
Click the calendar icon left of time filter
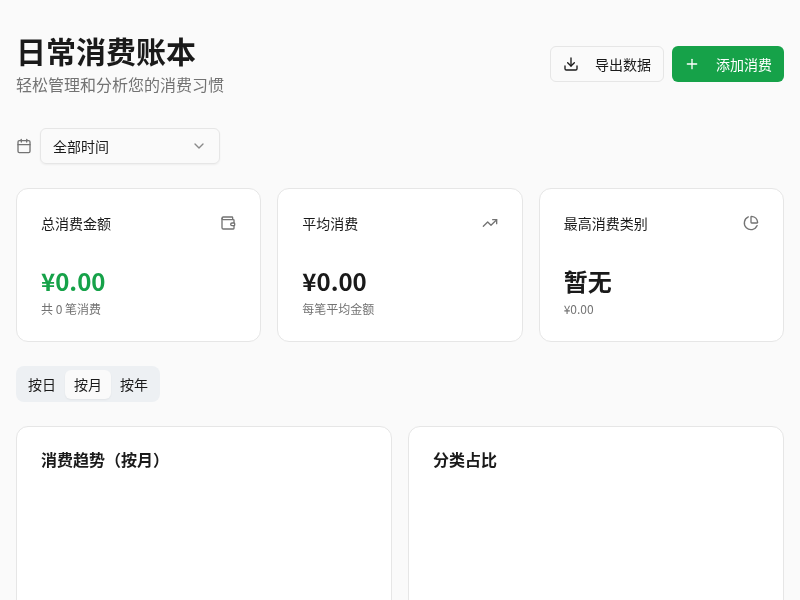[24, 146]
